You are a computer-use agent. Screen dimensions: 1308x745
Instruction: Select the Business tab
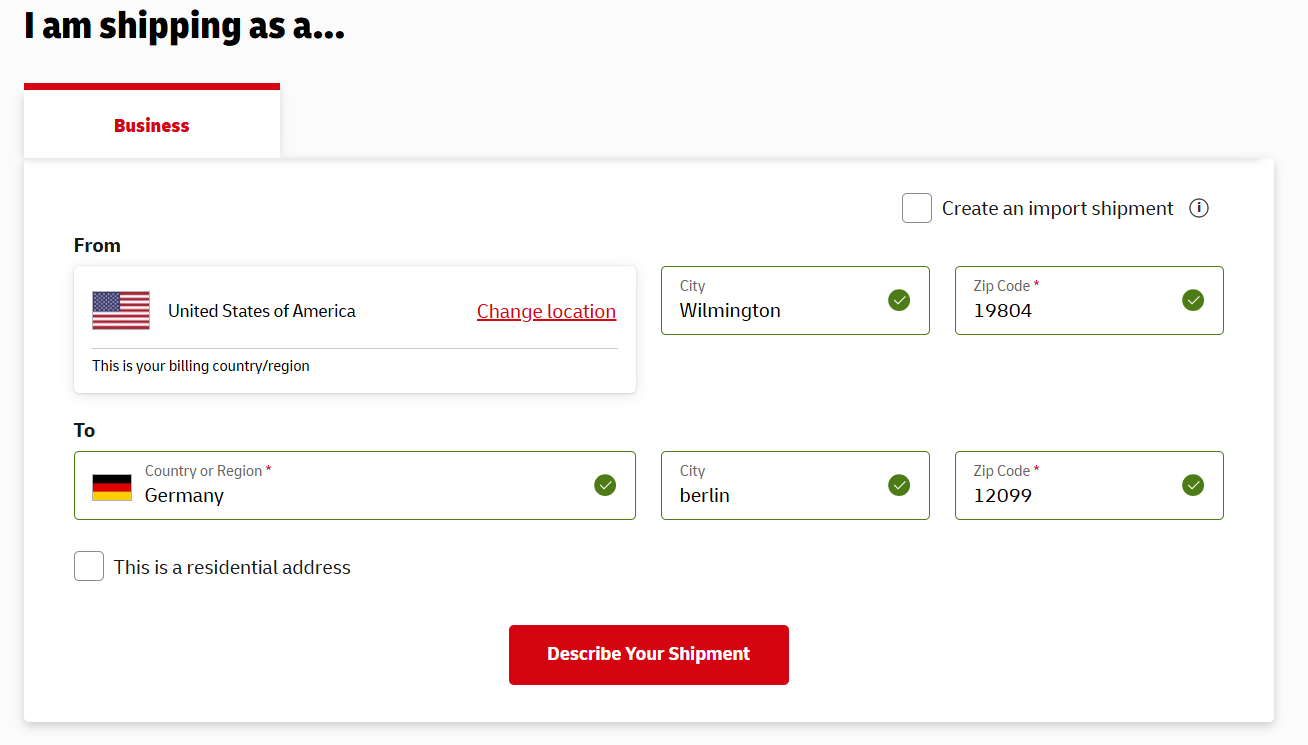(x=152, y=125)
